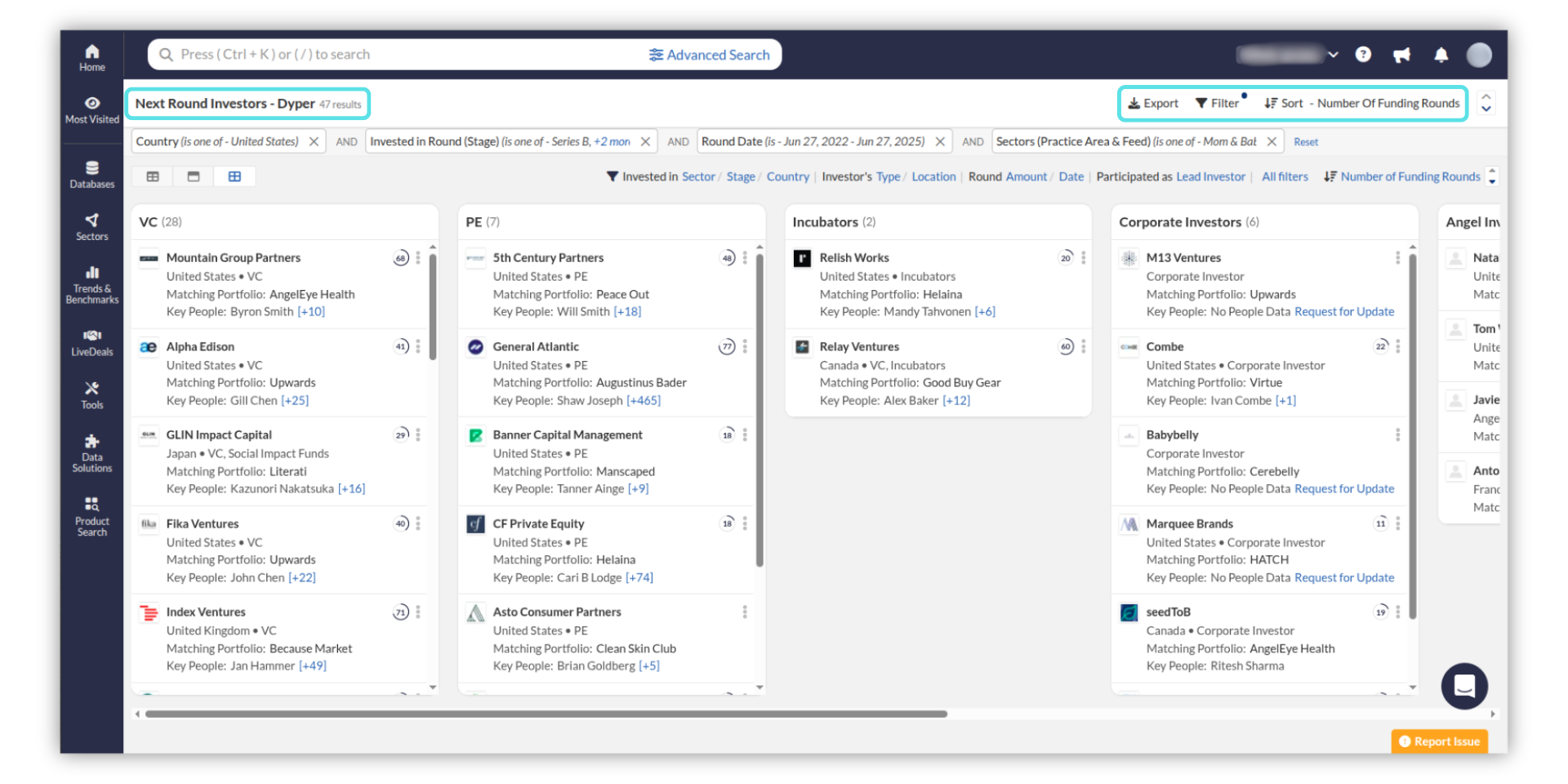Open Trends & Benchmarks in sidebar
The height and width of the screenshot is (784, 1568).
point(91,284)
